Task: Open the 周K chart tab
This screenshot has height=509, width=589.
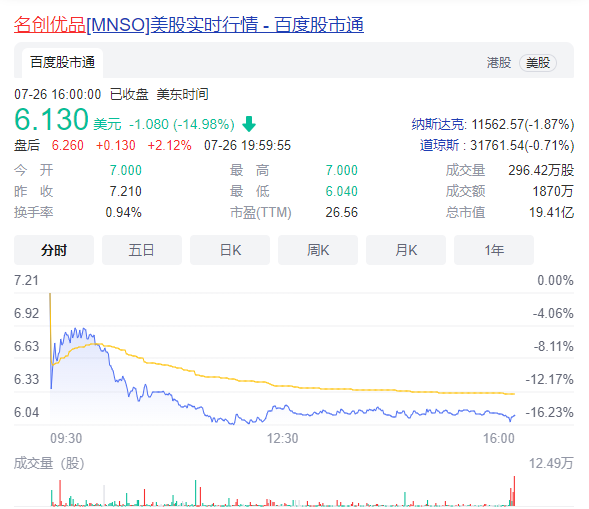Action: pos(318,250)
